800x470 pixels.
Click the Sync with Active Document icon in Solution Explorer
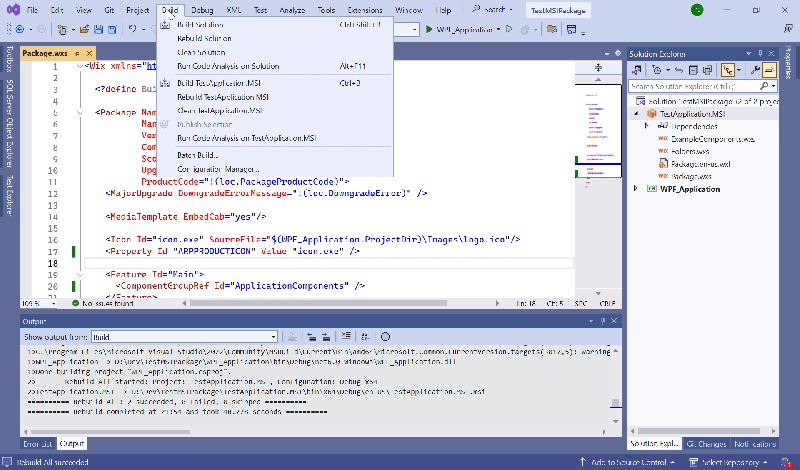(x=679, y=70)
